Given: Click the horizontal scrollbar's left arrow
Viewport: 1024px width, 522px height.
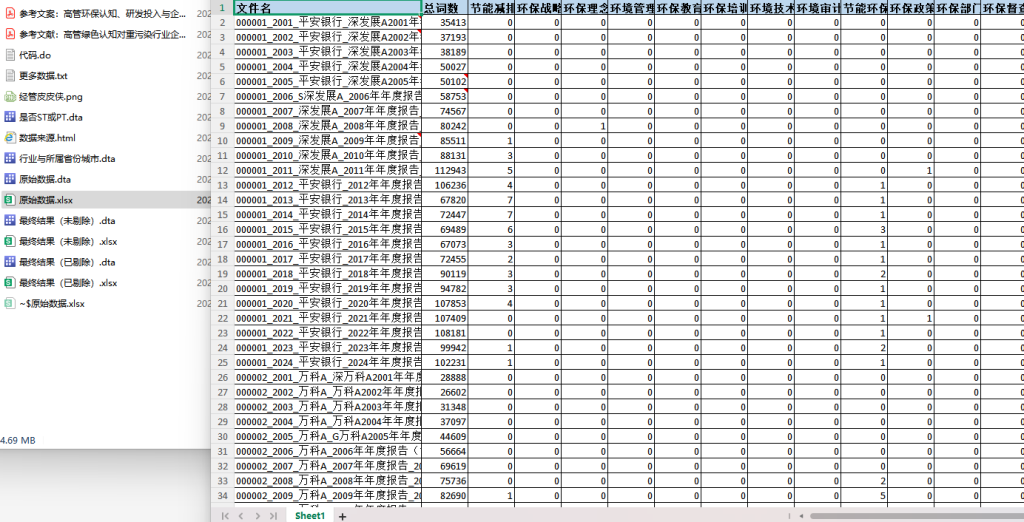Looking at the screenshot, I should [x=801, y=516].
